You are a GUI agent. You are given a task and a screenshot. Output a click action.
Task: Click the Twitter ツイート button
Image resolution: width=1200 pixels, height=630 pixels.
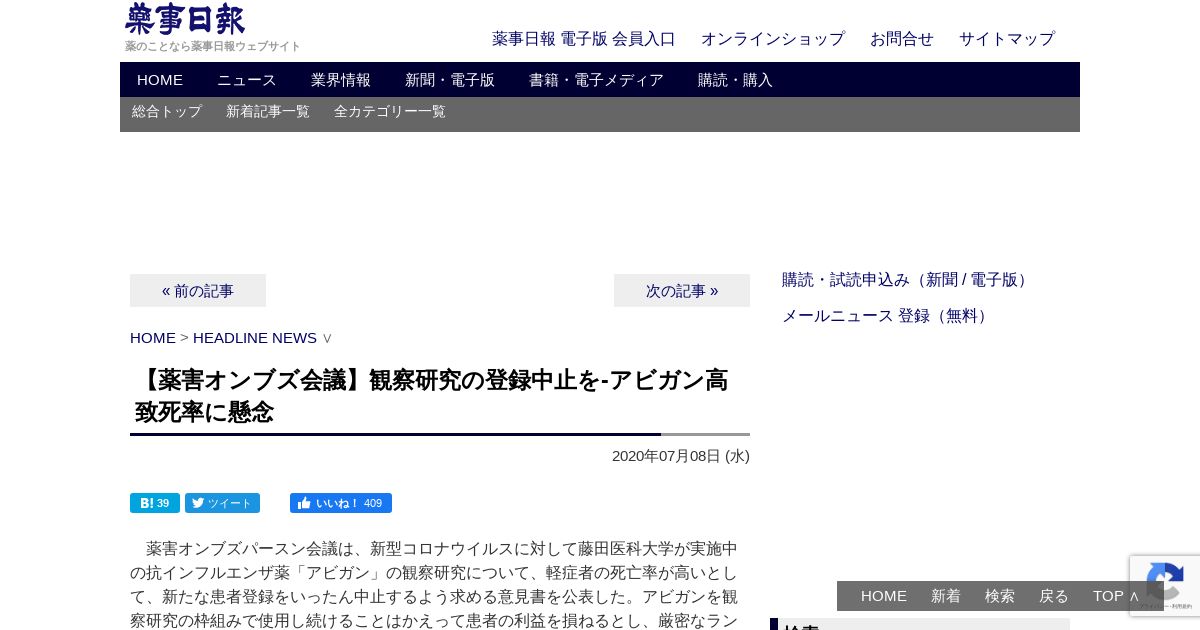click(x=222, y=503)
